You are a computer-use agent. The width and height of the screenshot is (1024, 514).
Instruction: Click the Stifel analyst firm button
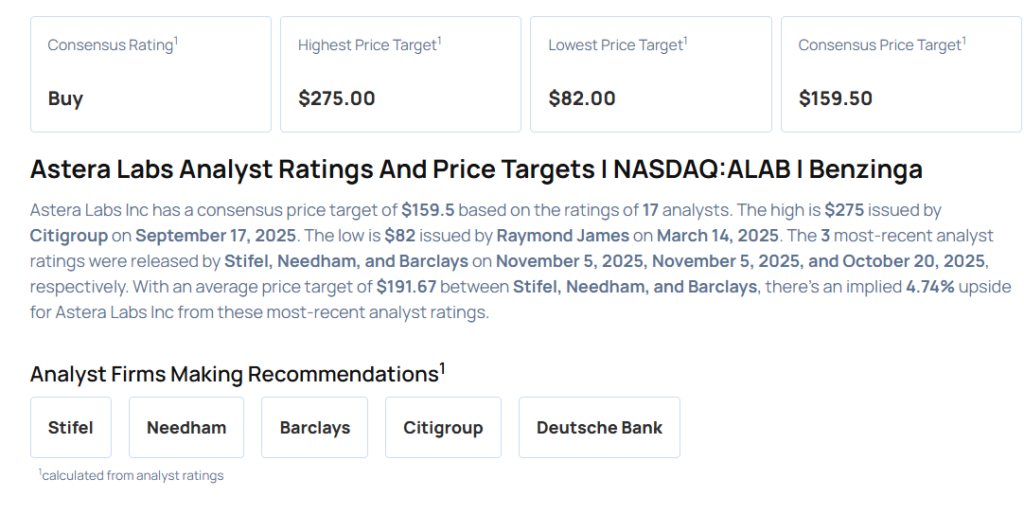pos(70,427)
